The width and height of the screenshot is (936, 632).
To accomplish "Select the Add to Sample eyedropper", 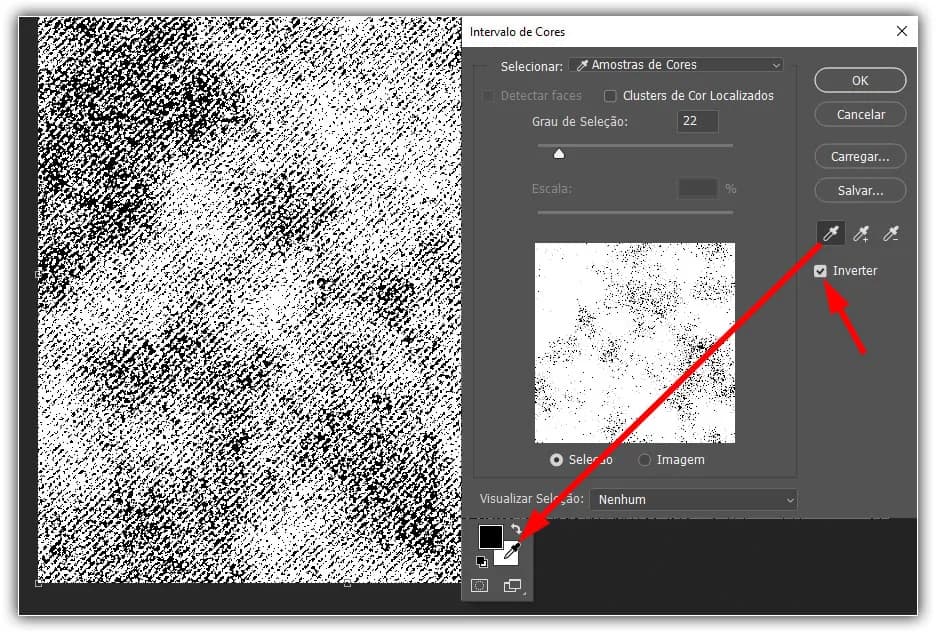I will (861, 234).
